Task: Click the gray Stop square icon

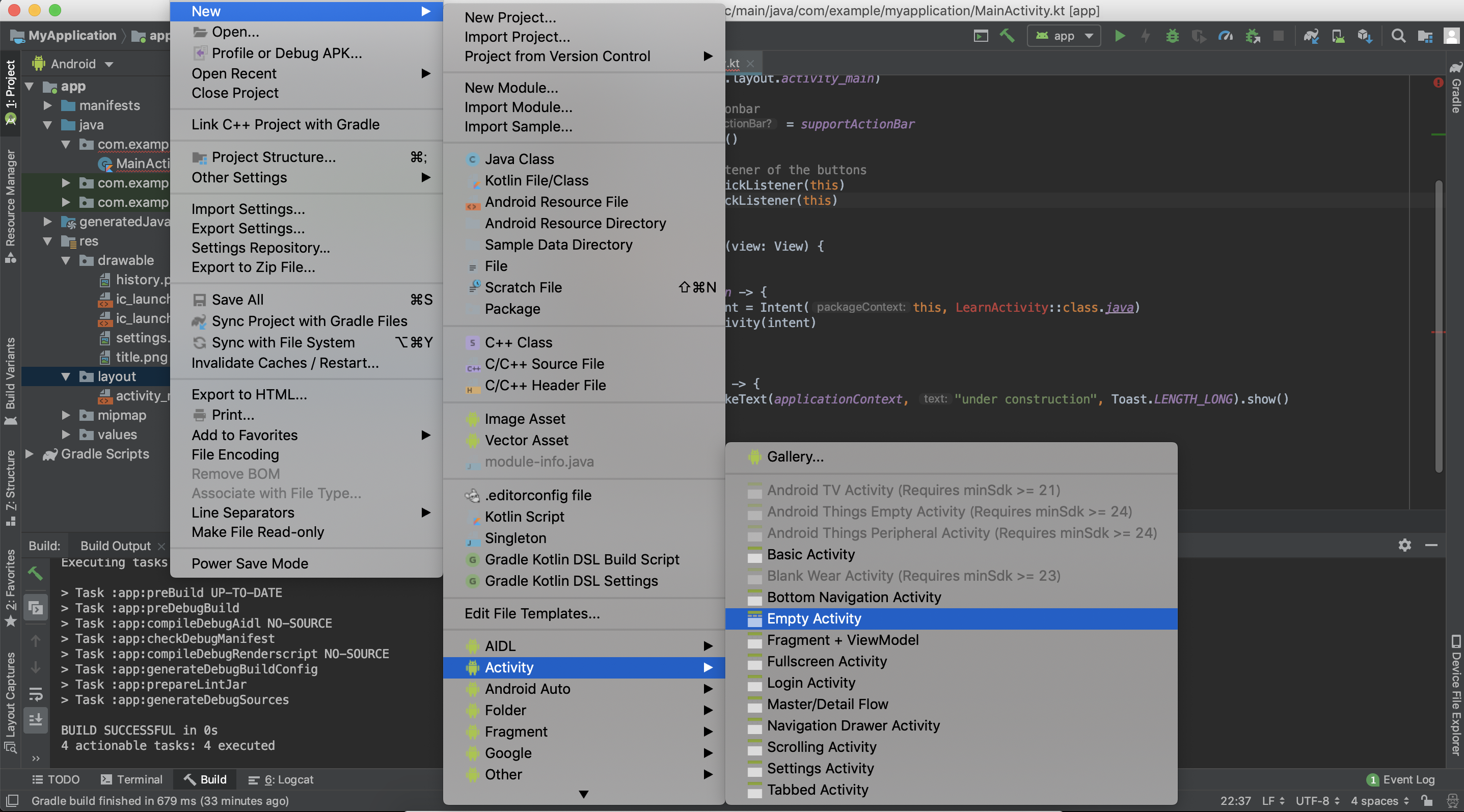Action: tap(1278, 36)
